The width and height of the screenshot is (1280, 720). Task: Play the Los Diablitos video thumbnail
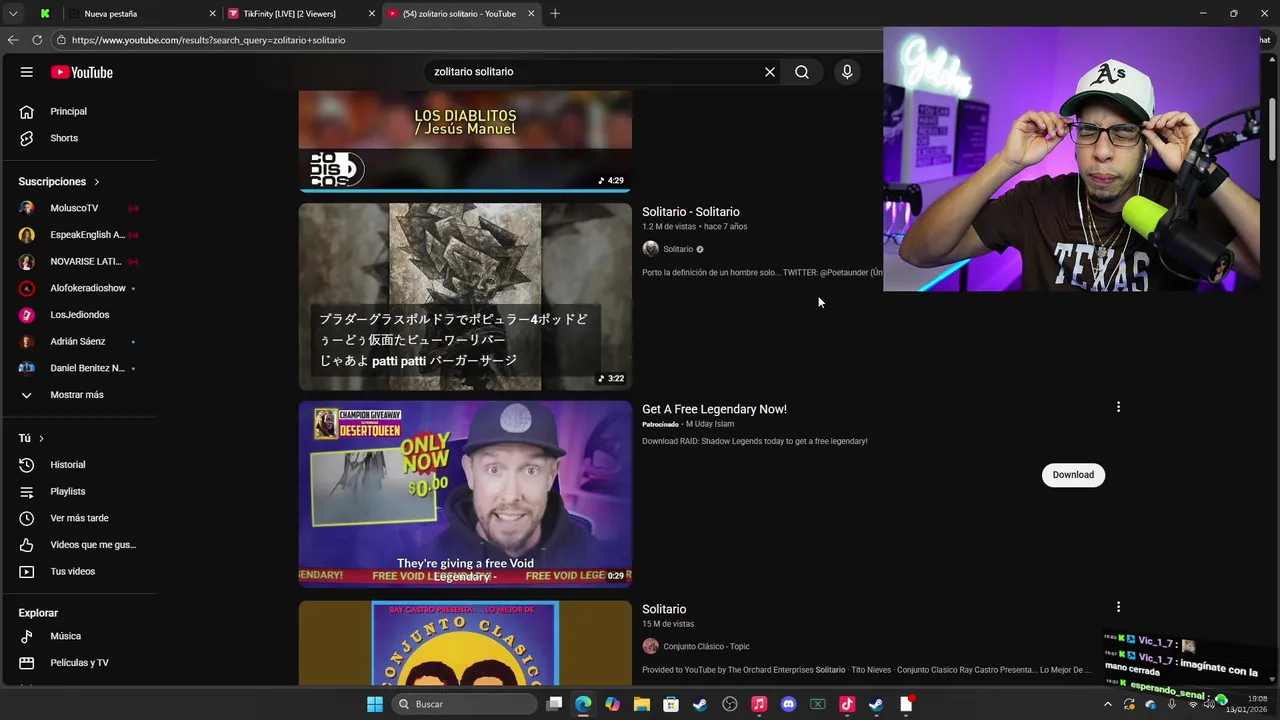pyautogui.click(x=465, y=140)
